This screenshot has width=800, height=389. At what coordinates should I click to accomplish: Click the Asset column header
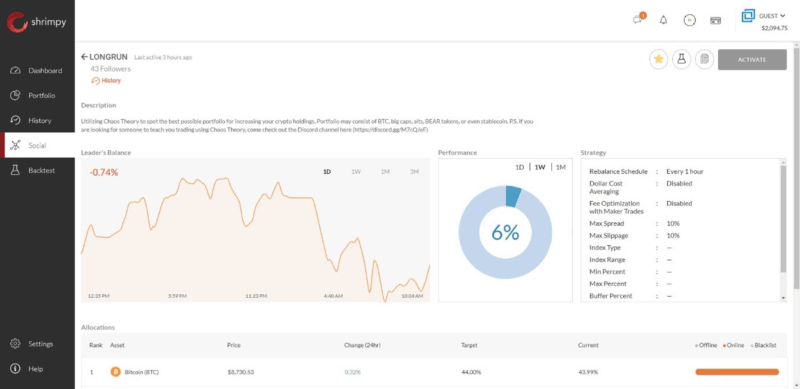tap(117, 345)
